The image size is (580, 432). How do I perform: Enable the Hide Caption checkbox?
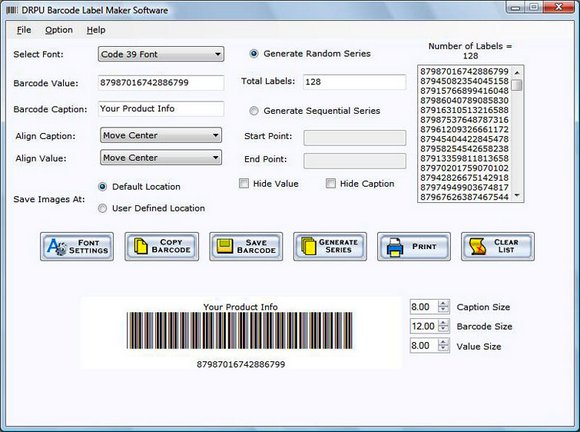(331, 183)
